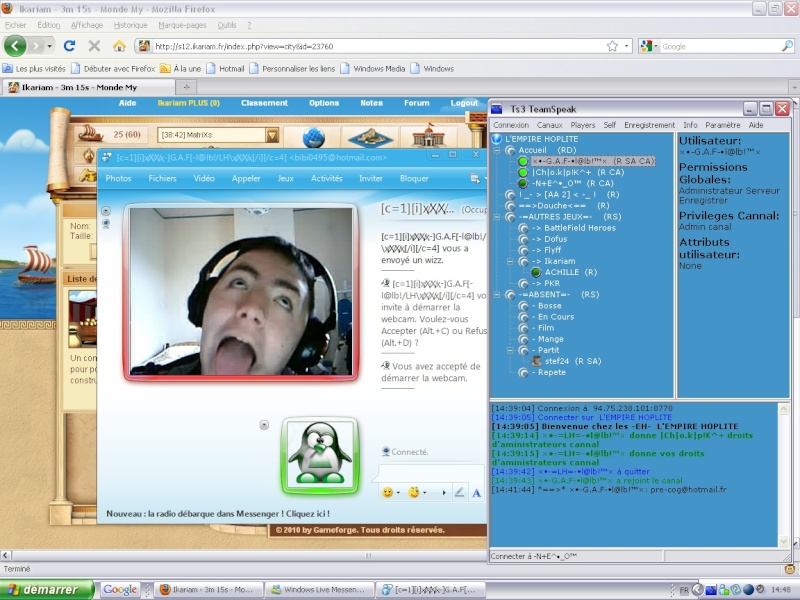Click the penguin display picture in Messenger
The image size is (800, 600).
(x=320, y=455)
